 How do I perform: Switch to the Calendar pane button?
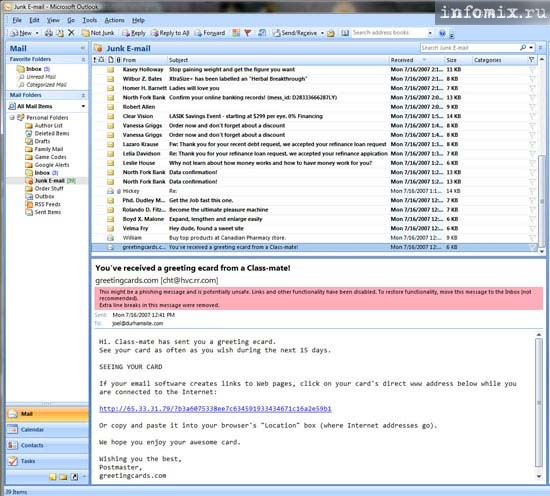pyautogui.click(x=47, y=429)
